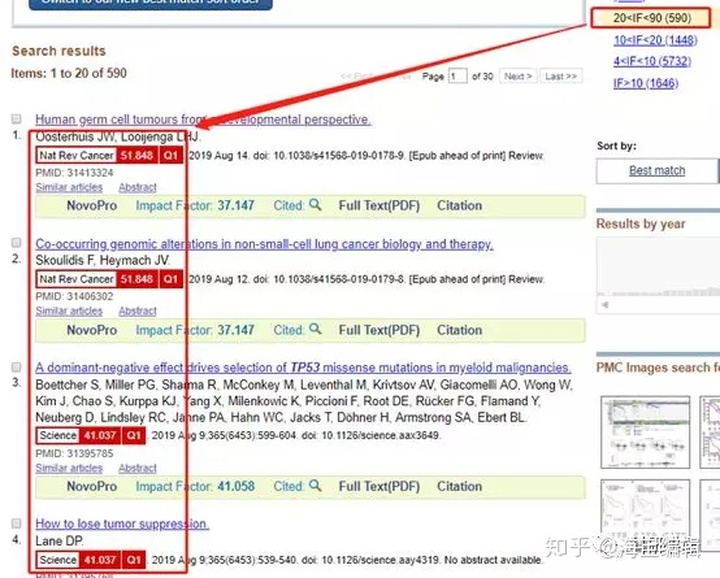Open Similar articles for PMID 31406302
Viewport: 720px width, 578px height.
coord(69,311)
